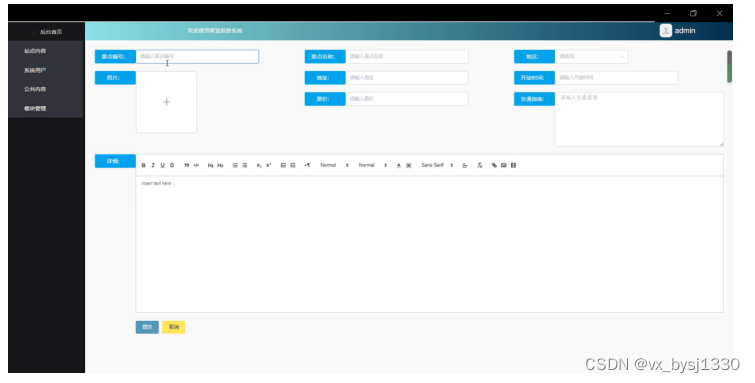Focus the 景点编号 input field
The height and width of the screenshot is (383, 755).
[197, 56]
